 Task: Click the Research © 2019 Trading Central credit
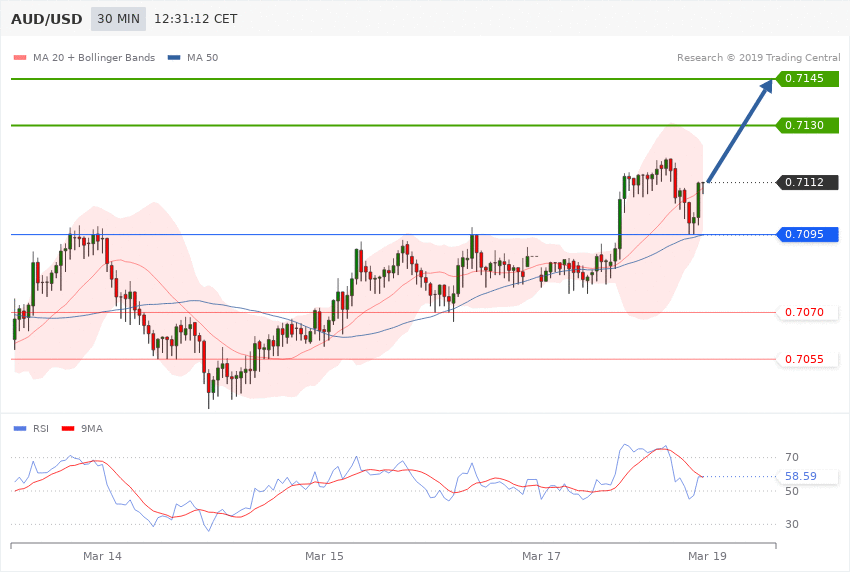coord(758,57)
